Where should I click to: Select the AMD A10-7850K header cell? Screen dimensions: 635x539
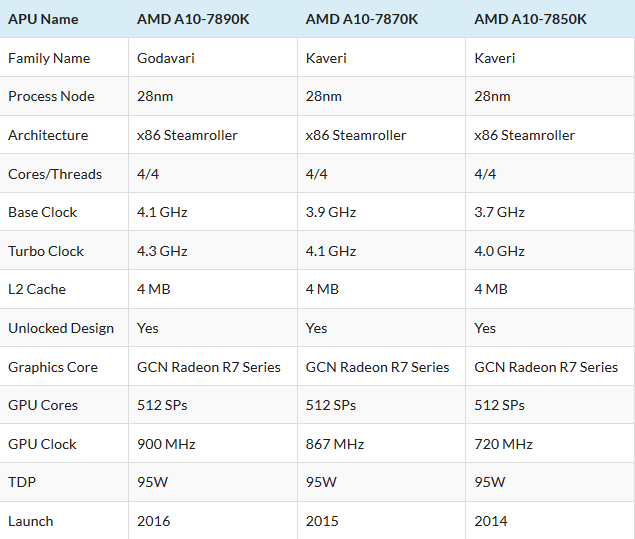531,19
